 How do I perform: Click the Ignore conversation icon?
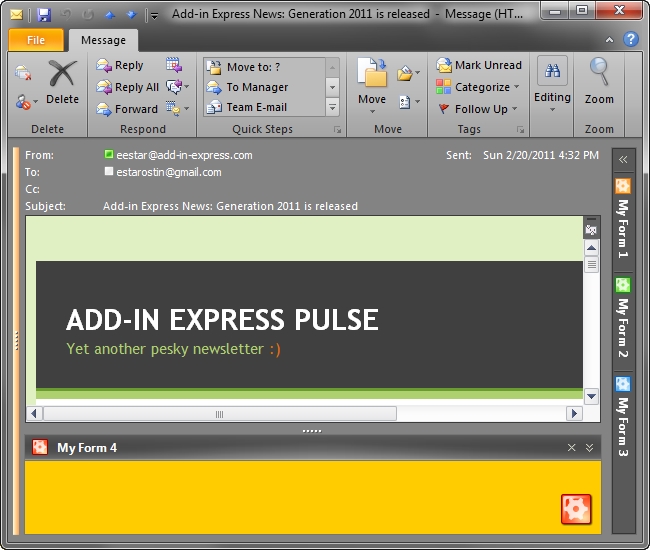point(23,72)
